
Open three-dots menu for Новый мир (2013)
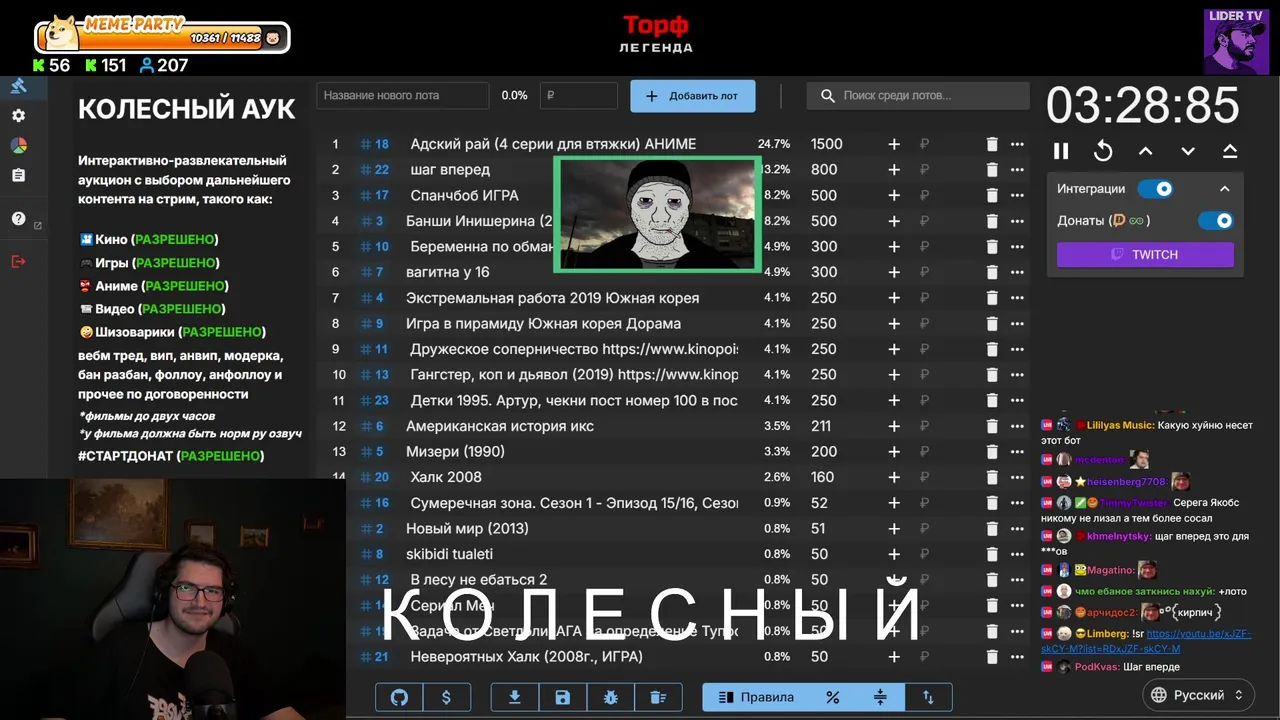pyautogui.click(x=1017, y=529)
